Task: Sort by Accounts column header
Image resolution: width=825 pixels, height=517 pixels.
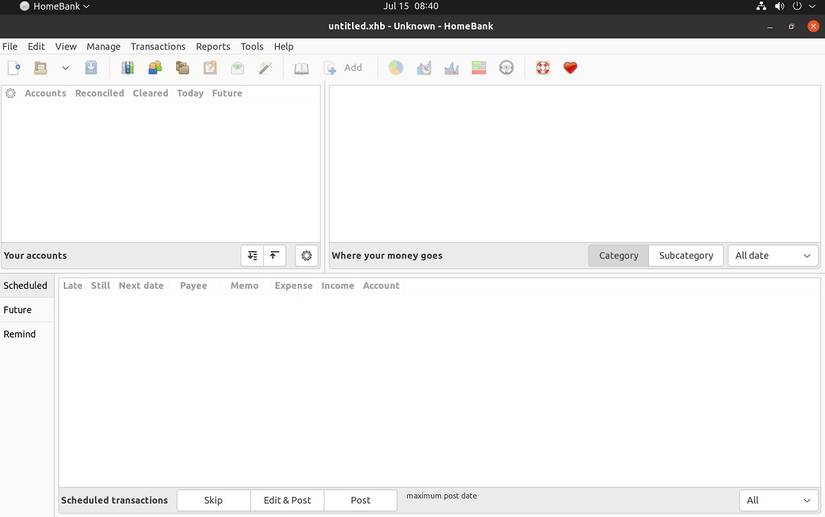Action: 45,93
